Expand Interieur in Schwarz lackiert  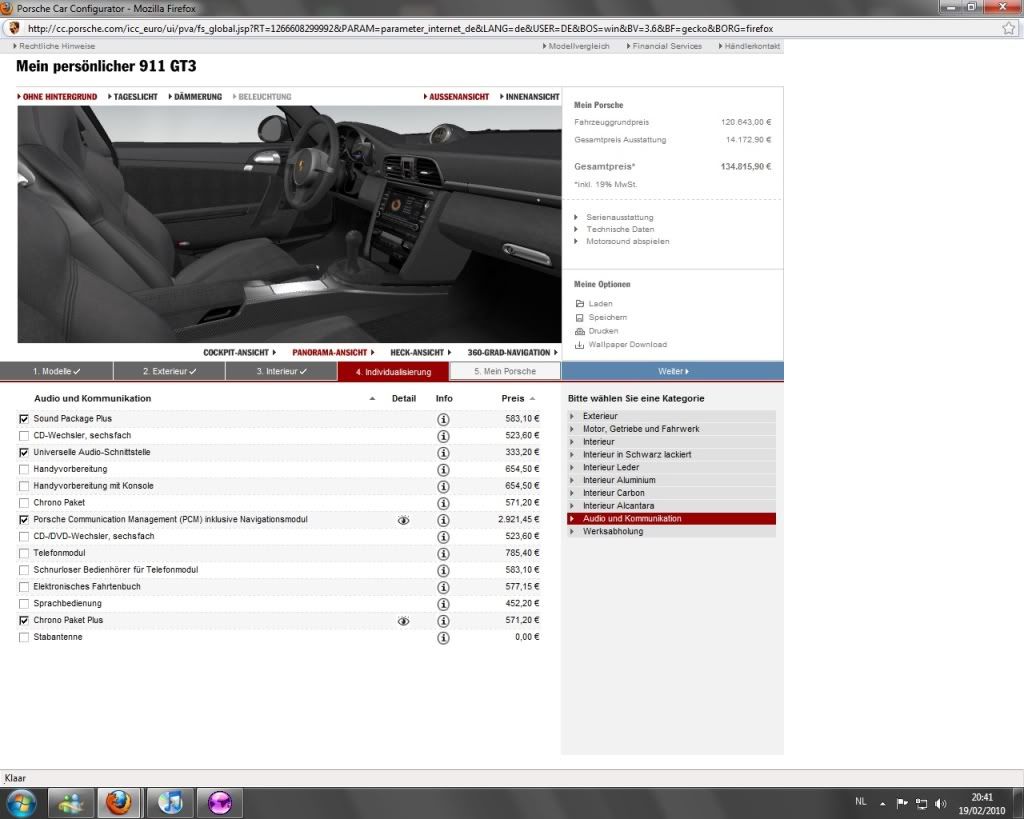[671, 455]
